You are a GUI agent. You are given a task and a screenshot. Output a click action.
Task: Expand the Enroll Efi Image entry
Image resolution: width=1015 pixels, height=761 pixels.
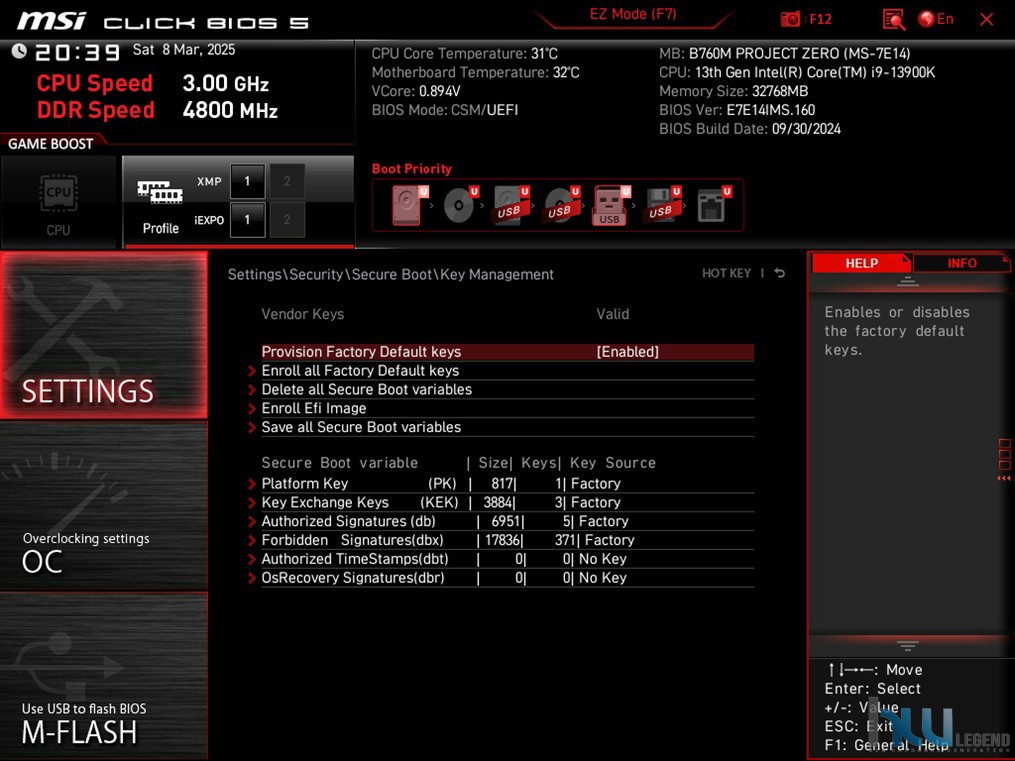coord(508,408)
